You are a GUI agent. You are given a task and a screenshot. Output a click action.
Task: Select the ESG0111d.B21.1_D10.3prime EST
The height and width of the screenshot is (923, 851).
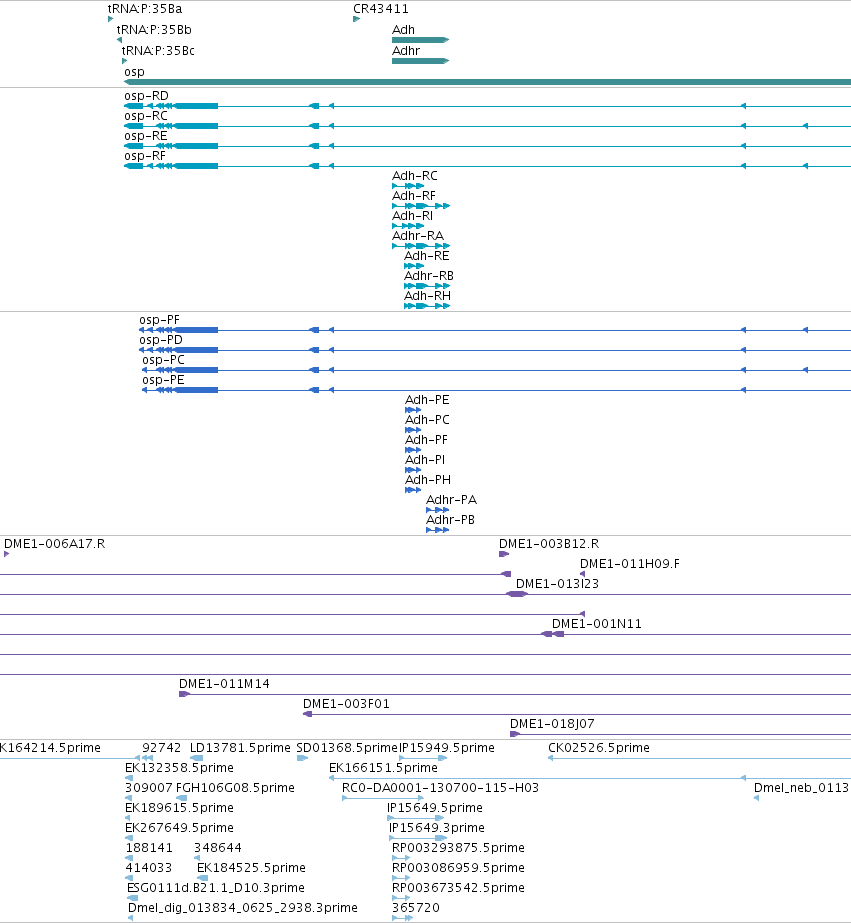click(x=132, y=899)
